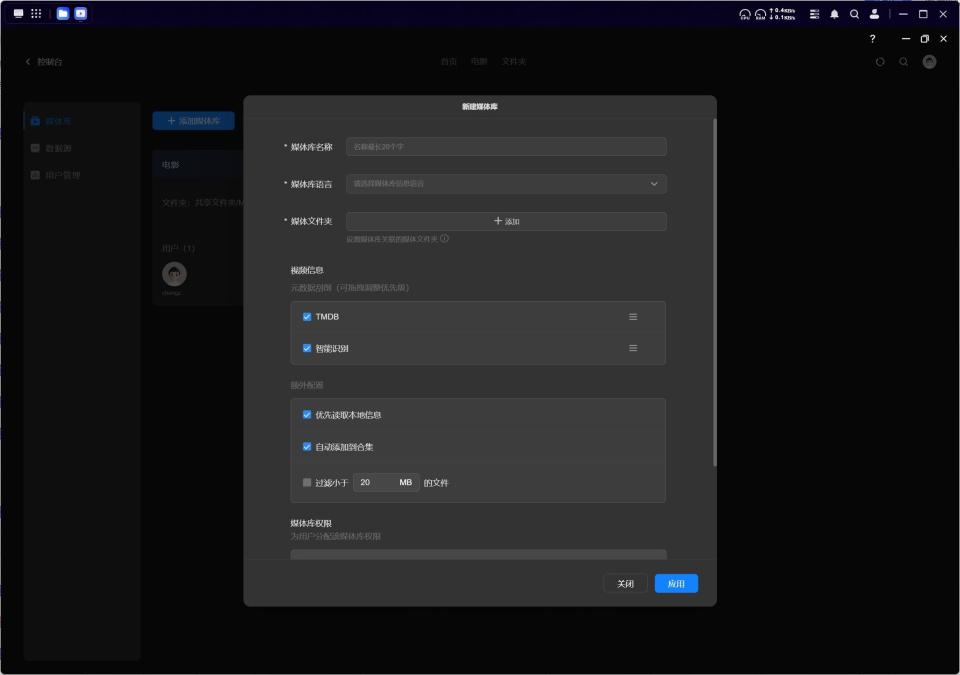Viewport: 960px width, 675px height.
Task: Open the help question mark icon
Action: coord(872,39)
